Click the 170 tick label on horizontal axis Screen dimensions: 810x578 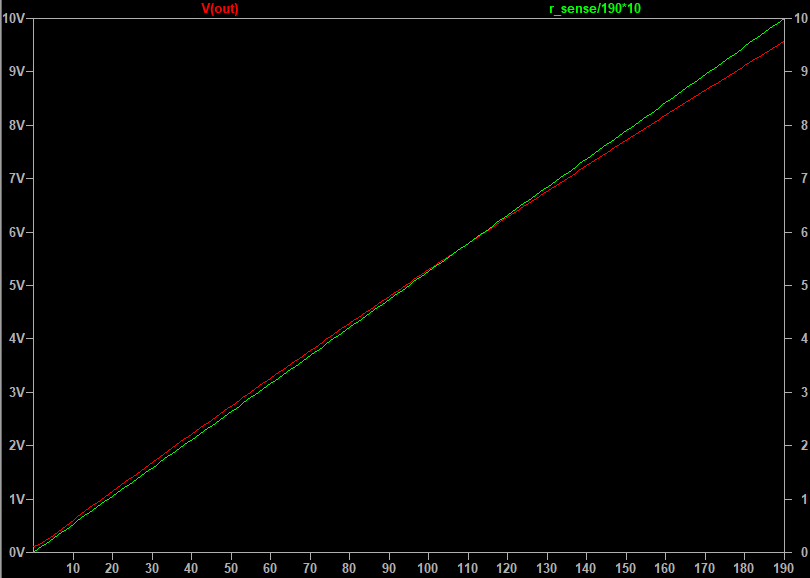click(x=705, y=569)
